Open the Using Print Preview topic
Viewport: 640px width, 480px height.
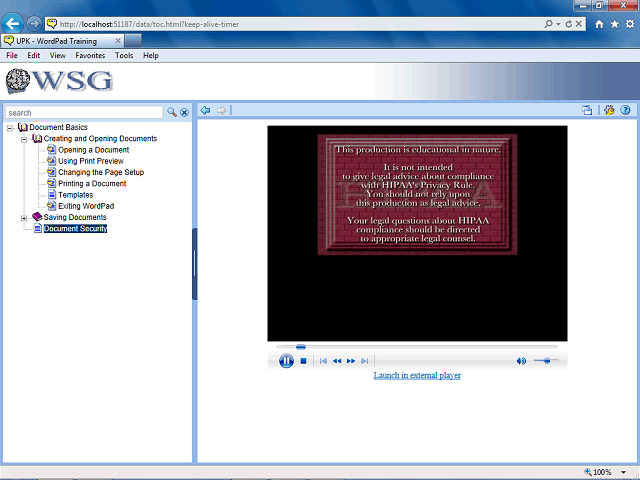pos(91,161)
